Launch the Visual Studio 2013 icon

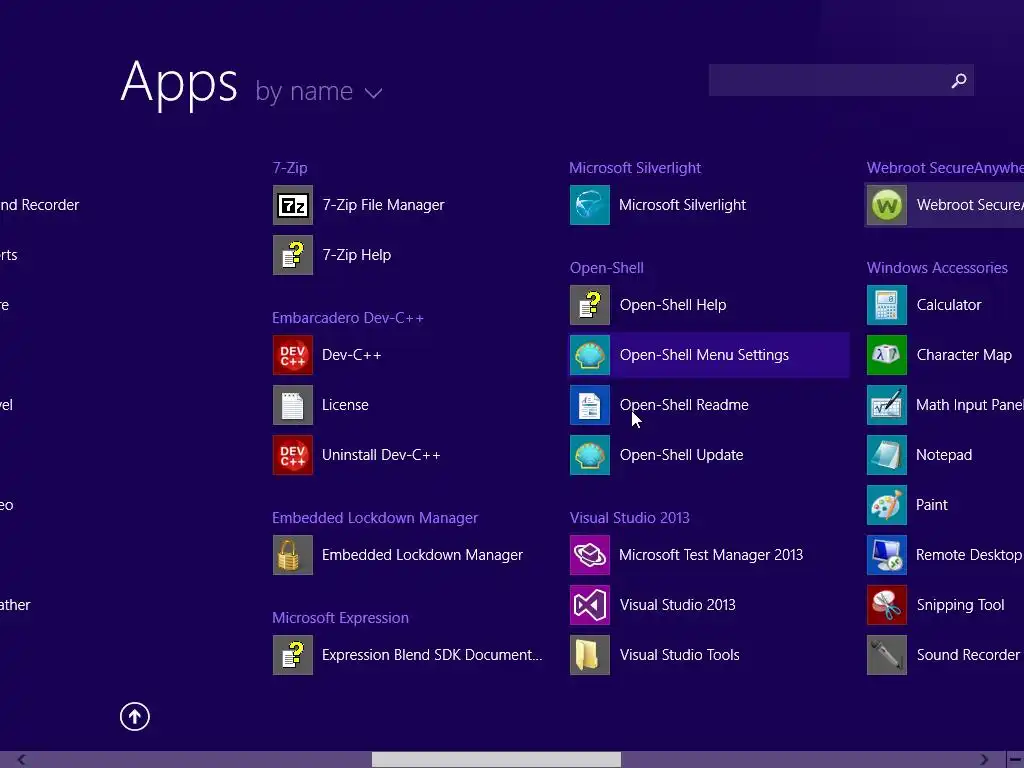pyautogui.click(x=590, y=605)
